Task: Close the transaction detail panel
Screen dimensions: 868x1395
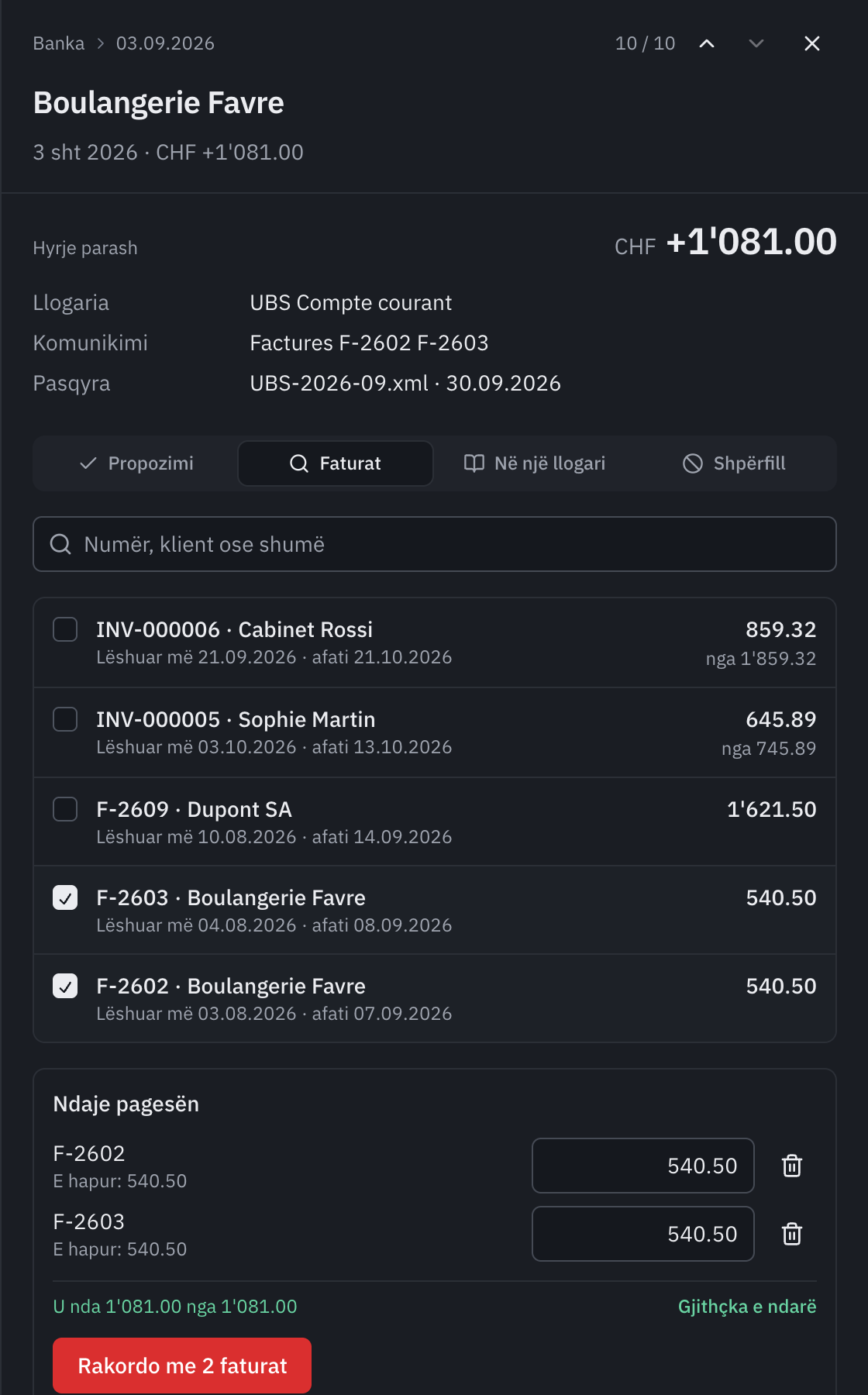Action: click(812, 43)
